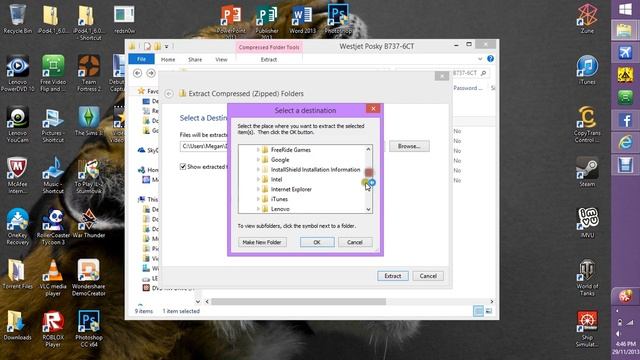Expand the iTunes folder arrow in tree

point(258,199)
